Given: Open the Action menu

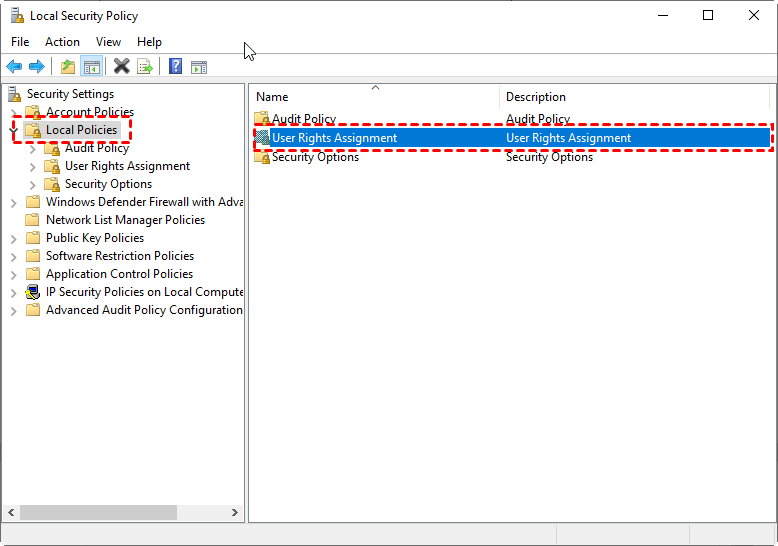Looking at the screenshot, I should 63,42.
